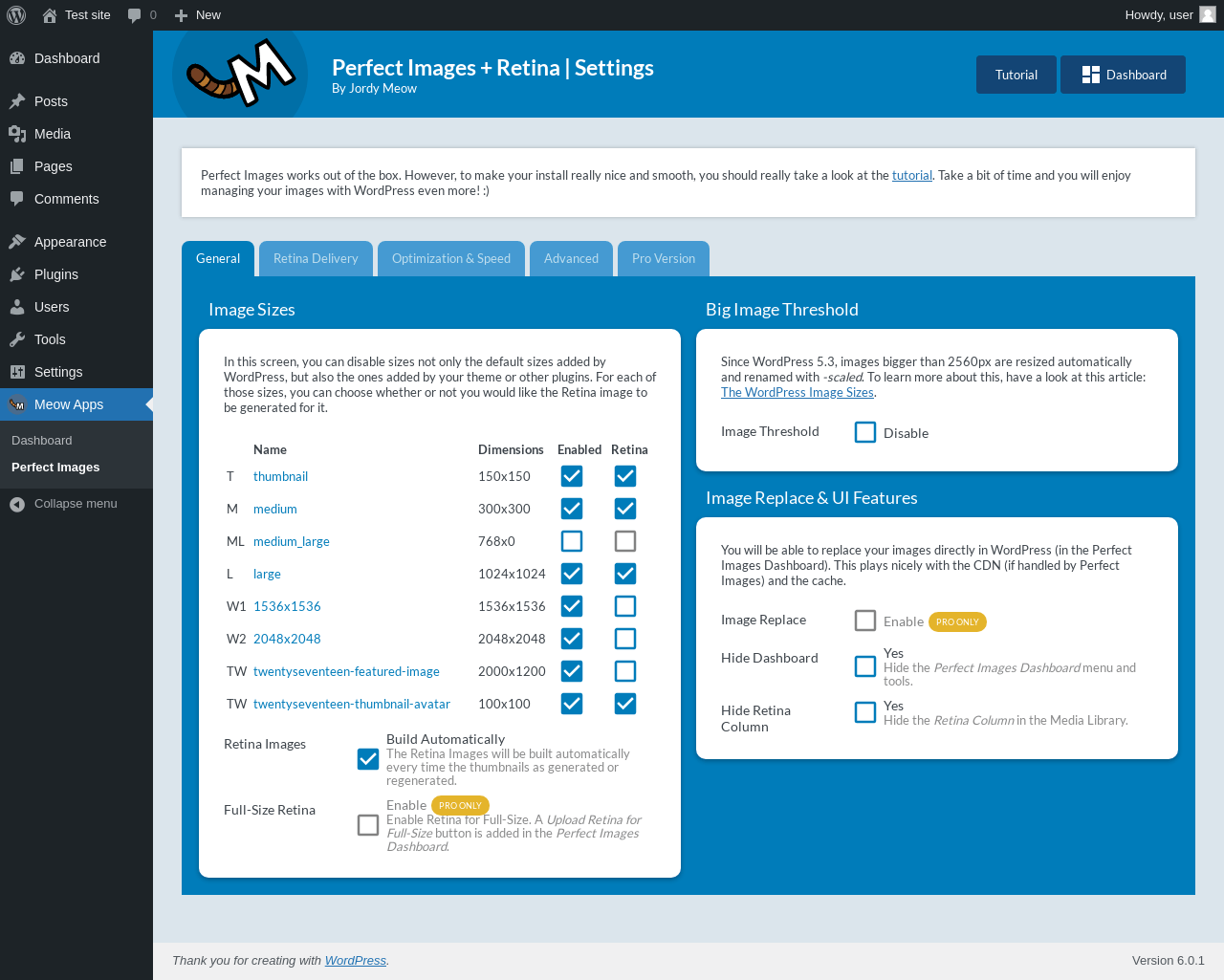
Task: Open the Meow Apps Dashboard submenu item
Action: coord(42,441)
